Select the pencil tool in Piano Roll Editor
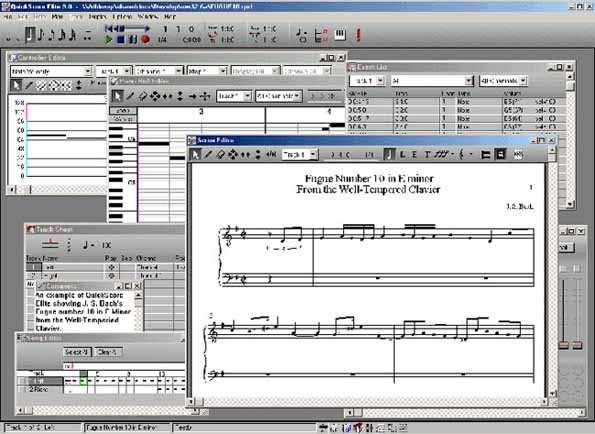 (130, 96)
